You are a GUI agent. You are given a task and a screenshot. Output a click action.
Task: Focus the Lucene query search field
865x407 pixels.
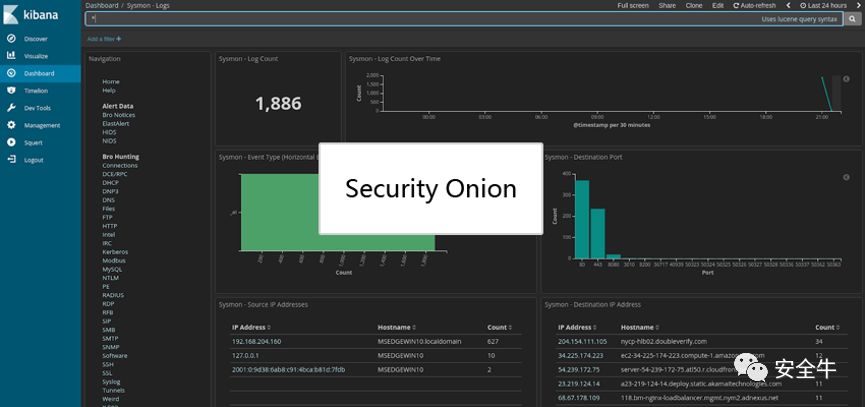463,19
